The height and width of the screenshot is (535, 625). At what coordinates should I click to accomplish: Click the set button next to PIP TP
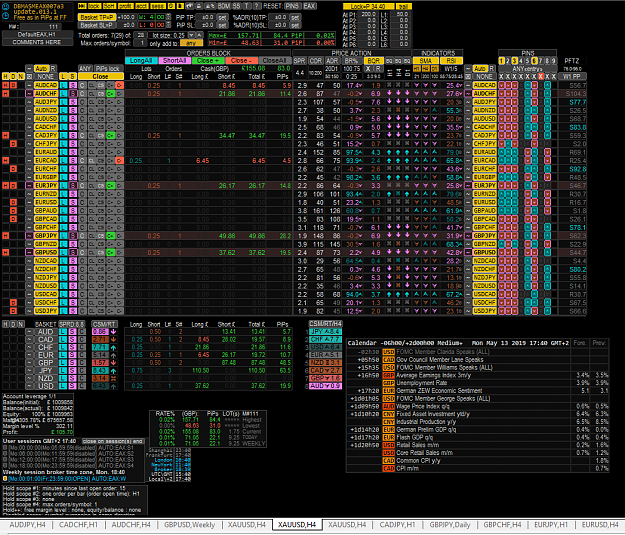point(222,17)
